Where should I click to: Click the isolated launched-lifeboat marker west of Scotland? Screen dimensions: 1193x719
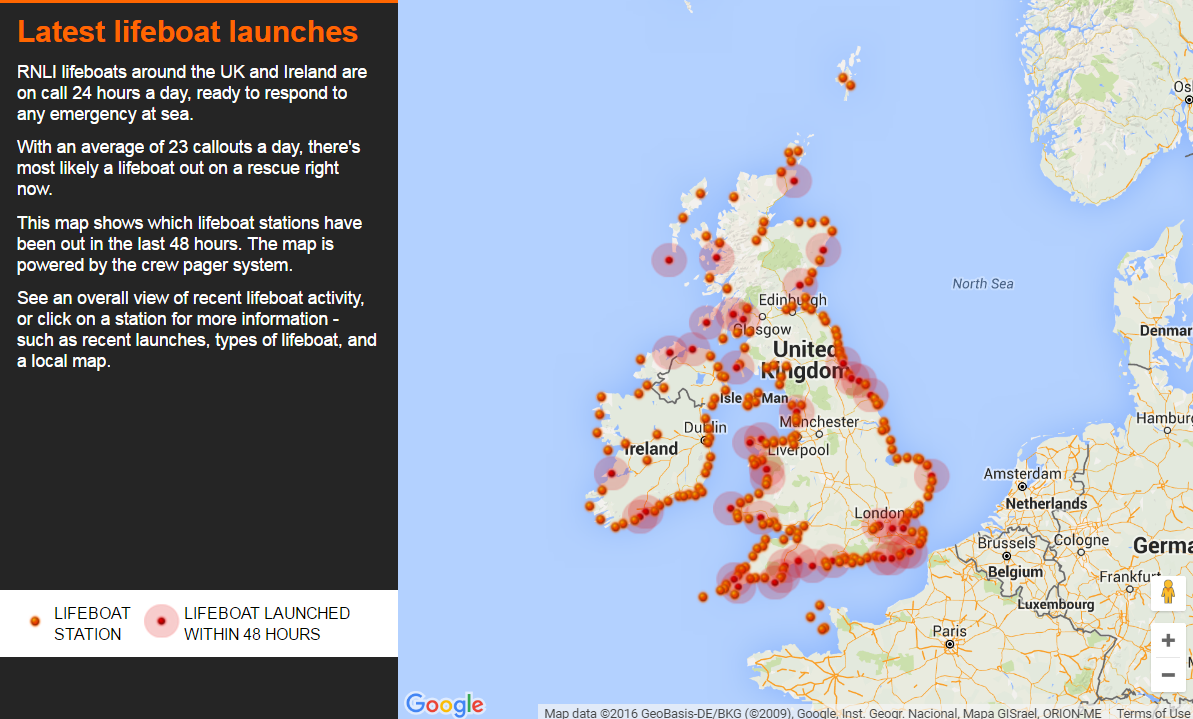[x=669, y=260]
